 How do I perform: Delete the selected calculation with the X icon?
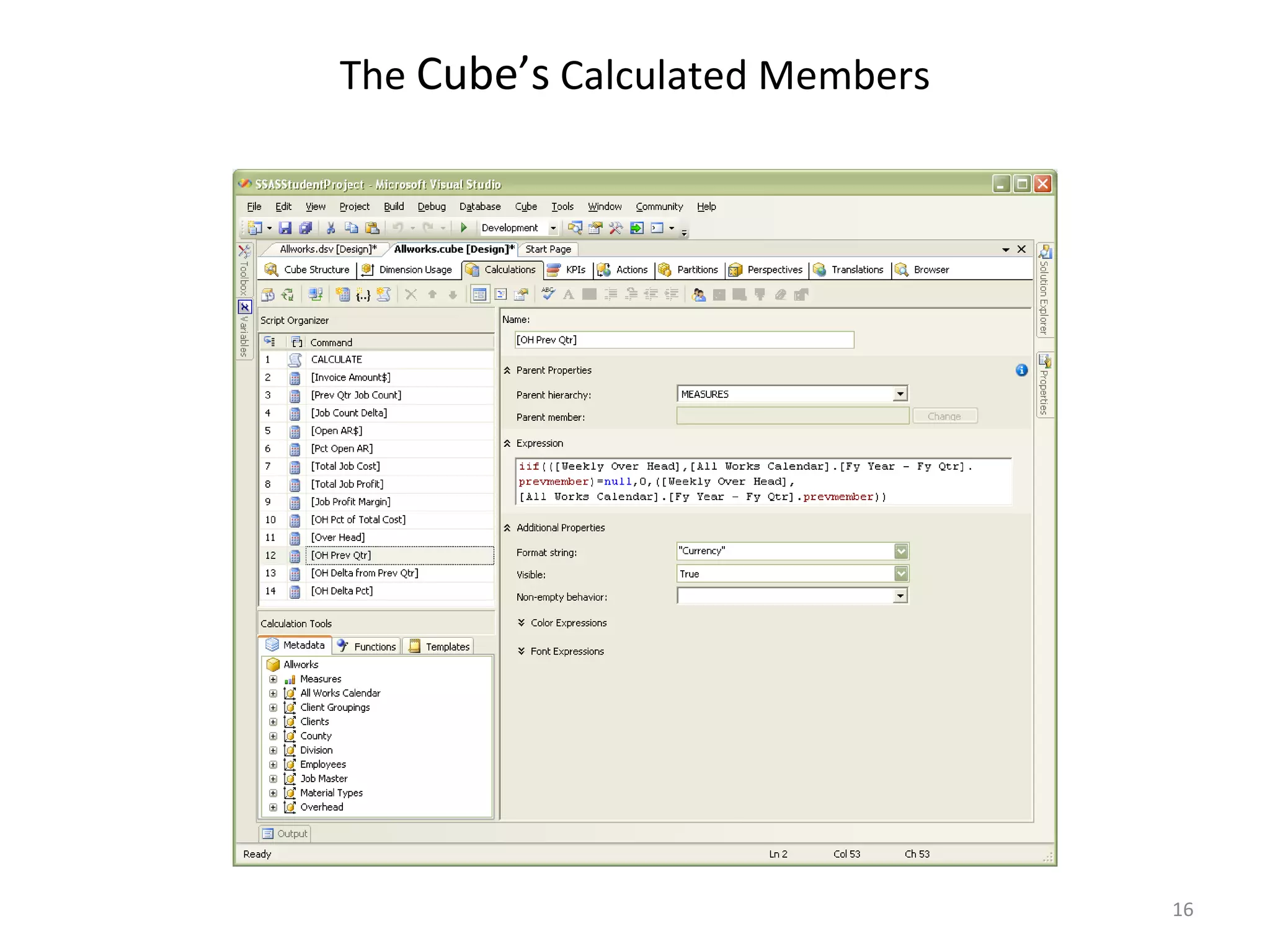411,295
